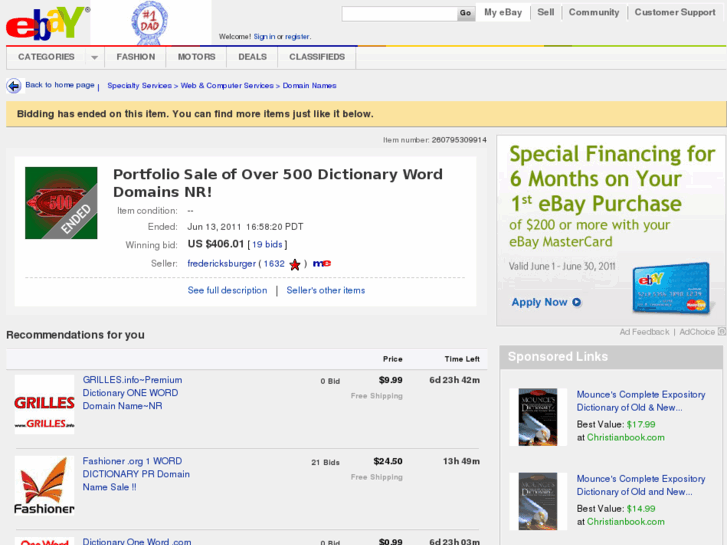Image resolution: width=727 pixels, height=545 pixels.
Task: Click the Fashioner butterfly logo thumbnail
Action: [x=44, y=485]
